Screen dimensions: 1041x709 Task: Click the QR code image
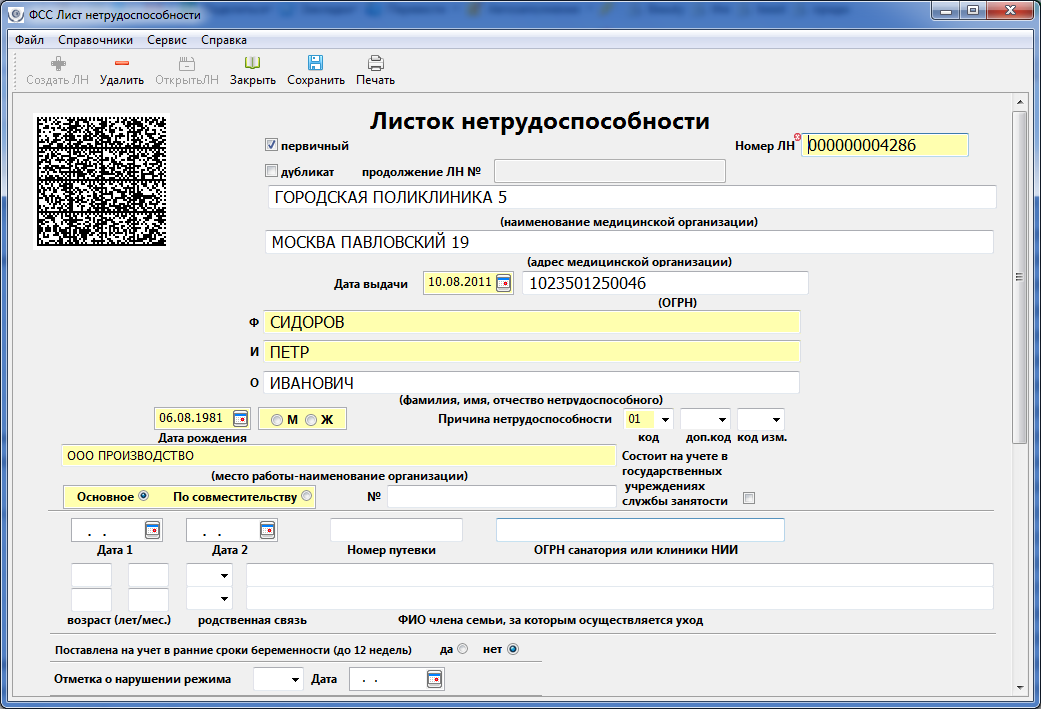tap(102, 181)
